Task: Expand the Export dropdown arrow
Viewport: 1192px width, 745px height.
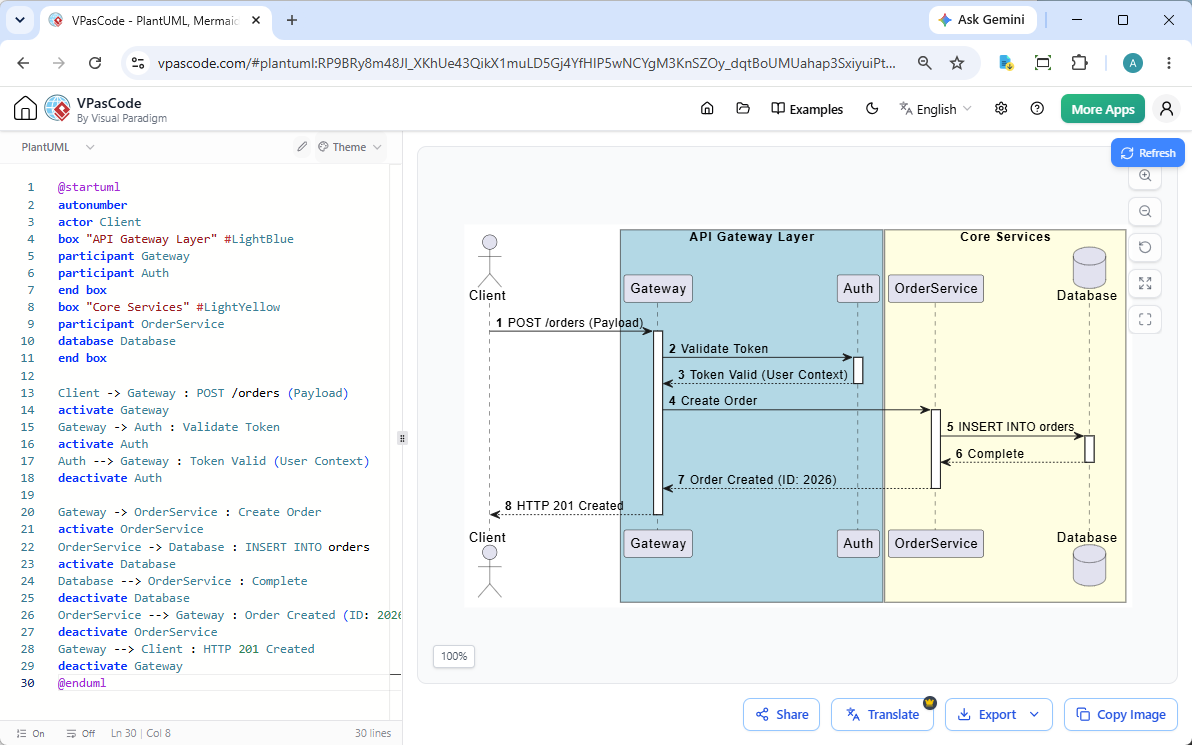Action: tap(1035, 715)
